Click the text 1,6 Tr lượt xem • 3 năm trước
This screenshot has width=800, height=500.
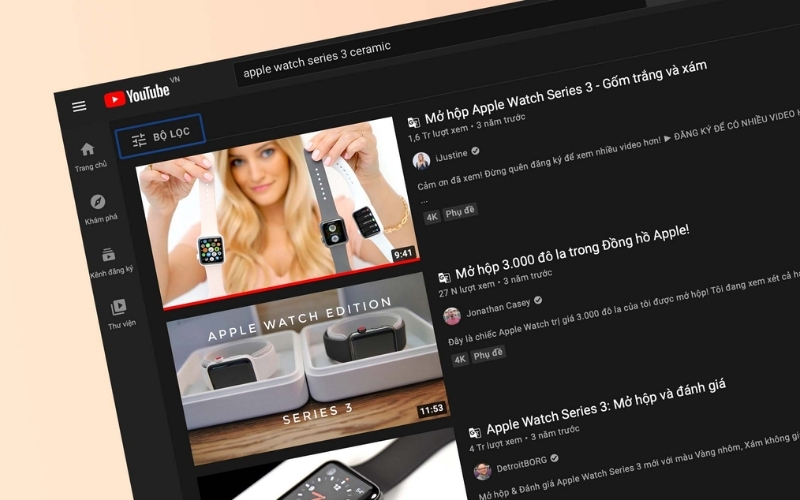tap(467, 127)
